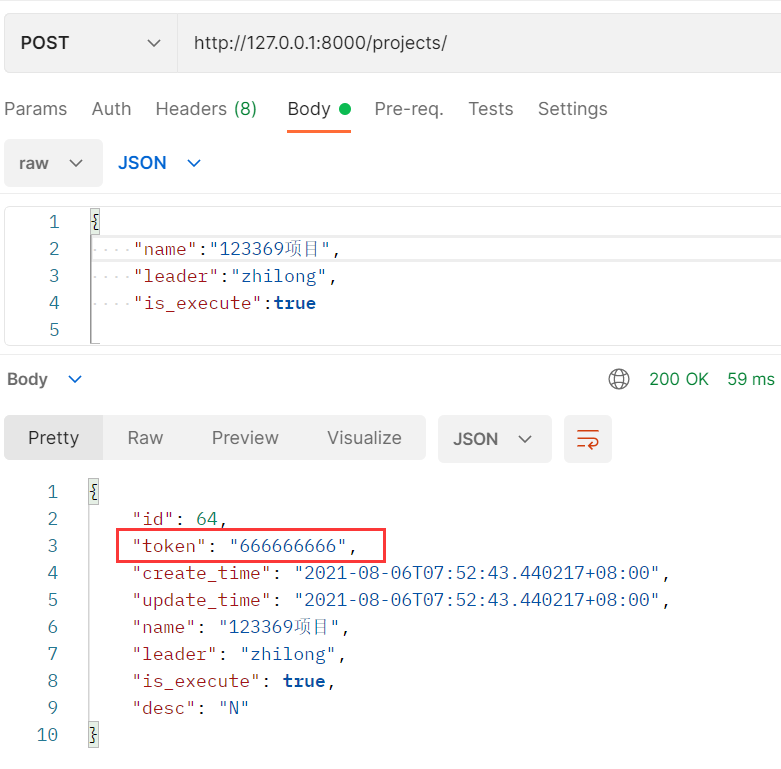Show the Preview response view
Screen dimensions: 781x769
(x=245, y=438)
